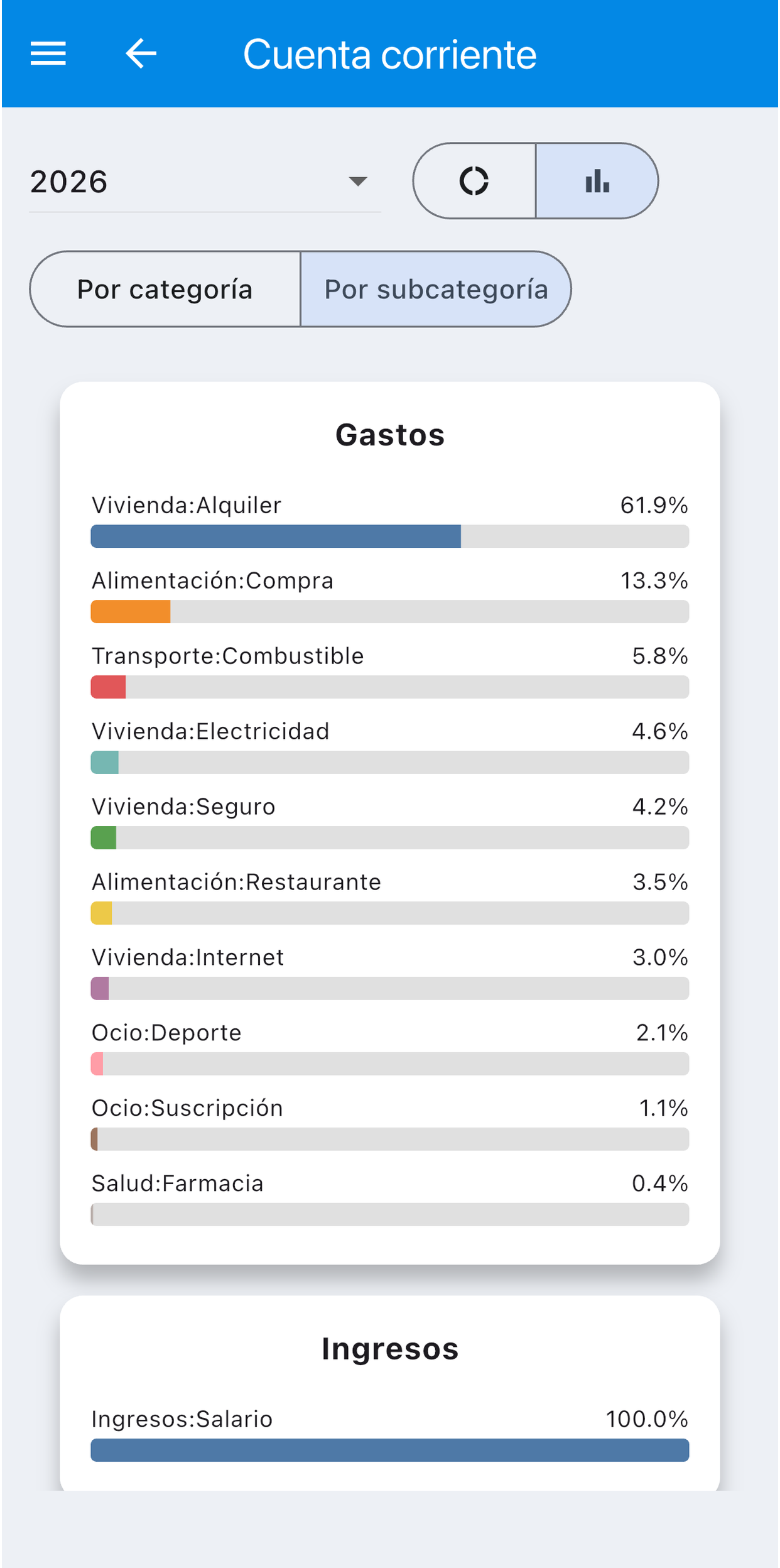The image size is (780, 1568).
Task: Switch to bar chart view
Action: tap(597, 181)
